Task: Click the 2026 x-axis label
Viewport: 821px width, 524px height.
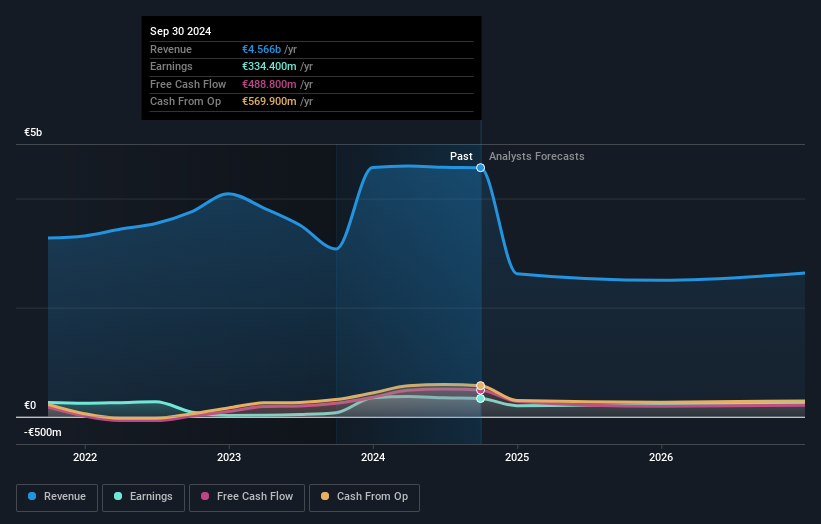Action: pos(661,457)
